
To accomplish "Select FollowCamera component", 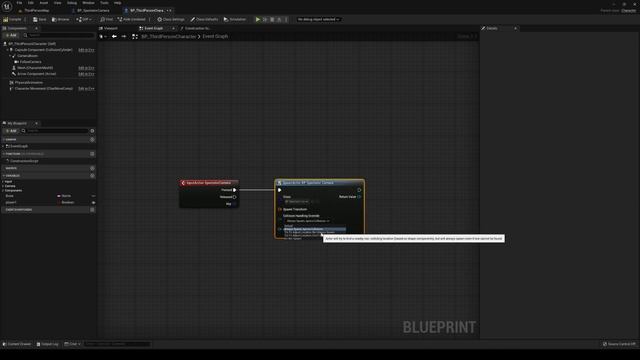I will pos(30,62).
